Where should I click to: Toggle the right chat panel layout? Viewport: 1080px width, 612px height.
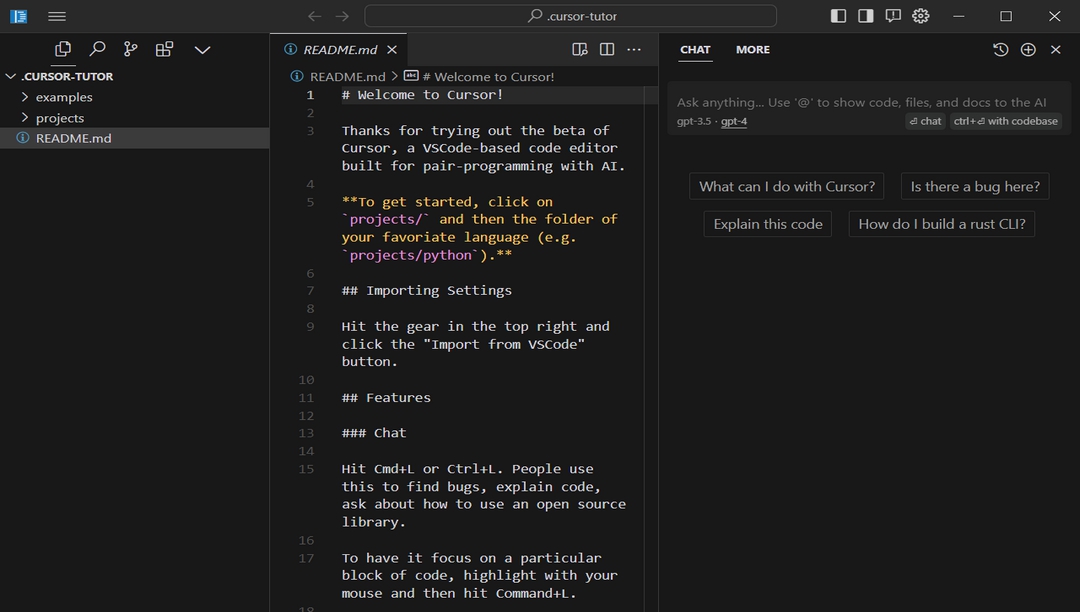pyautogui.click(x=866, y=16)
